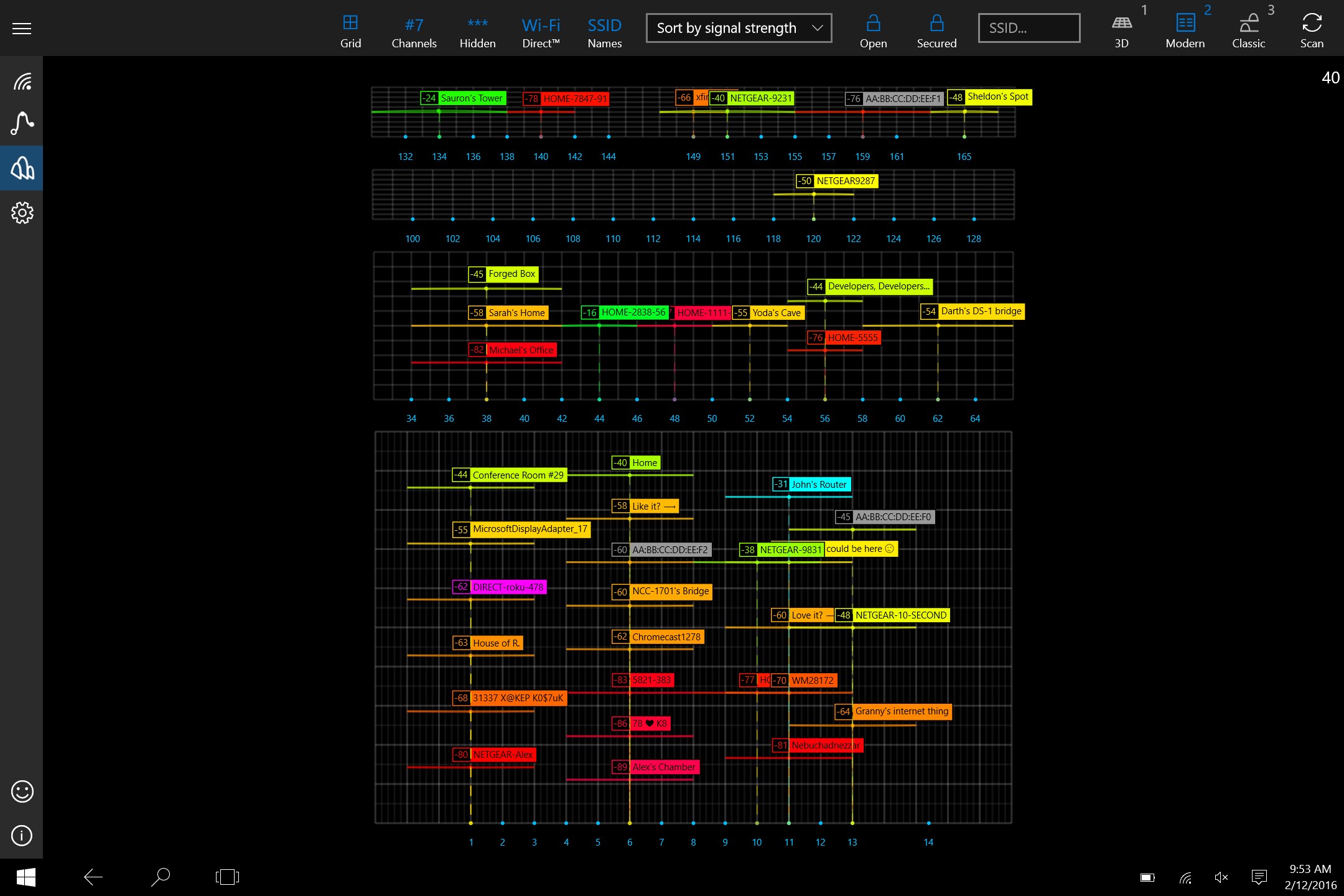The height and width of the screenshot is (896, 1344).
Task: Switch to the 3D view mode
Action: 1121,30
